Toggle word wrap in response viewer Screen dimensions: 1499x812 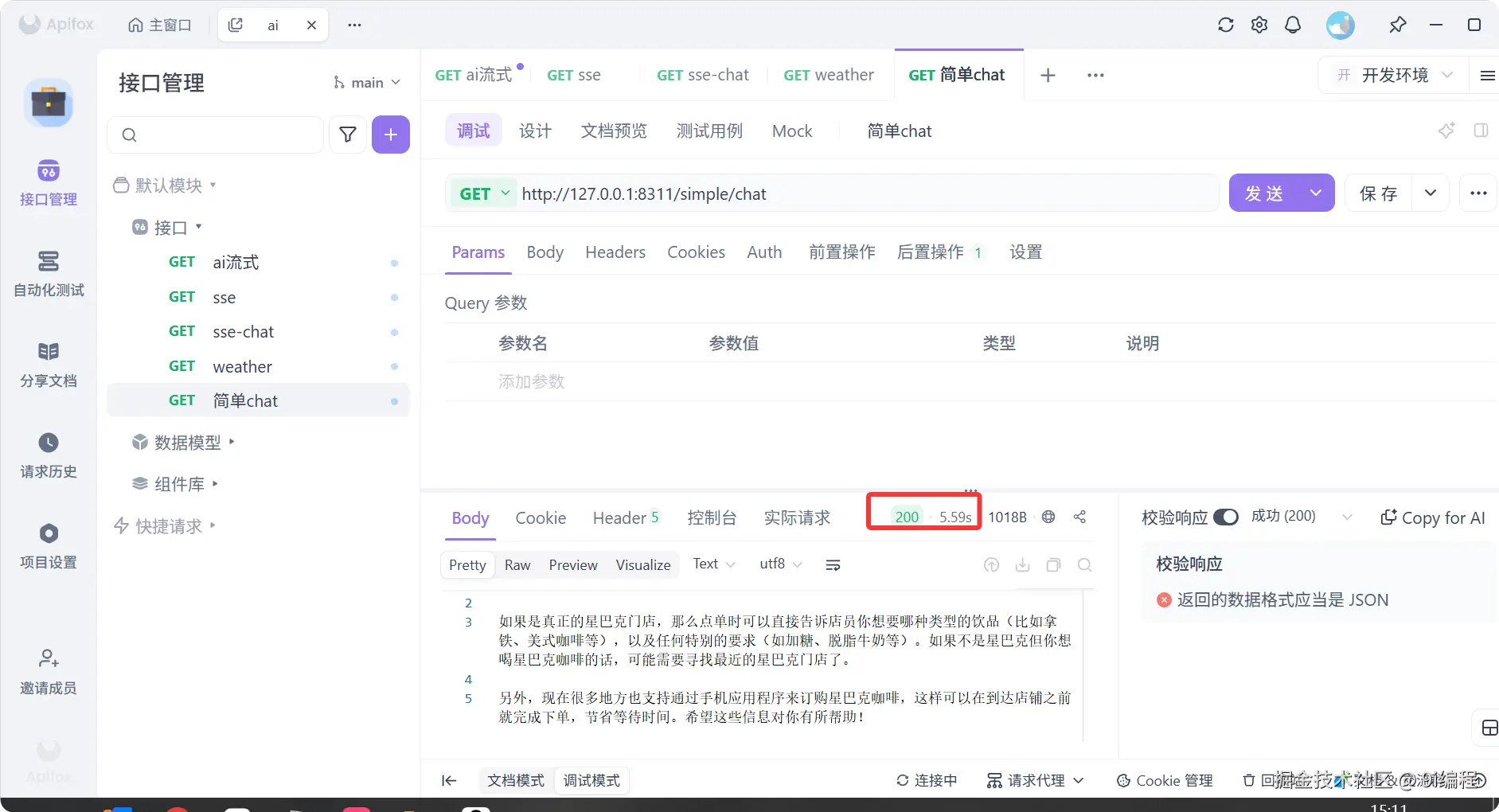[833, 564]
